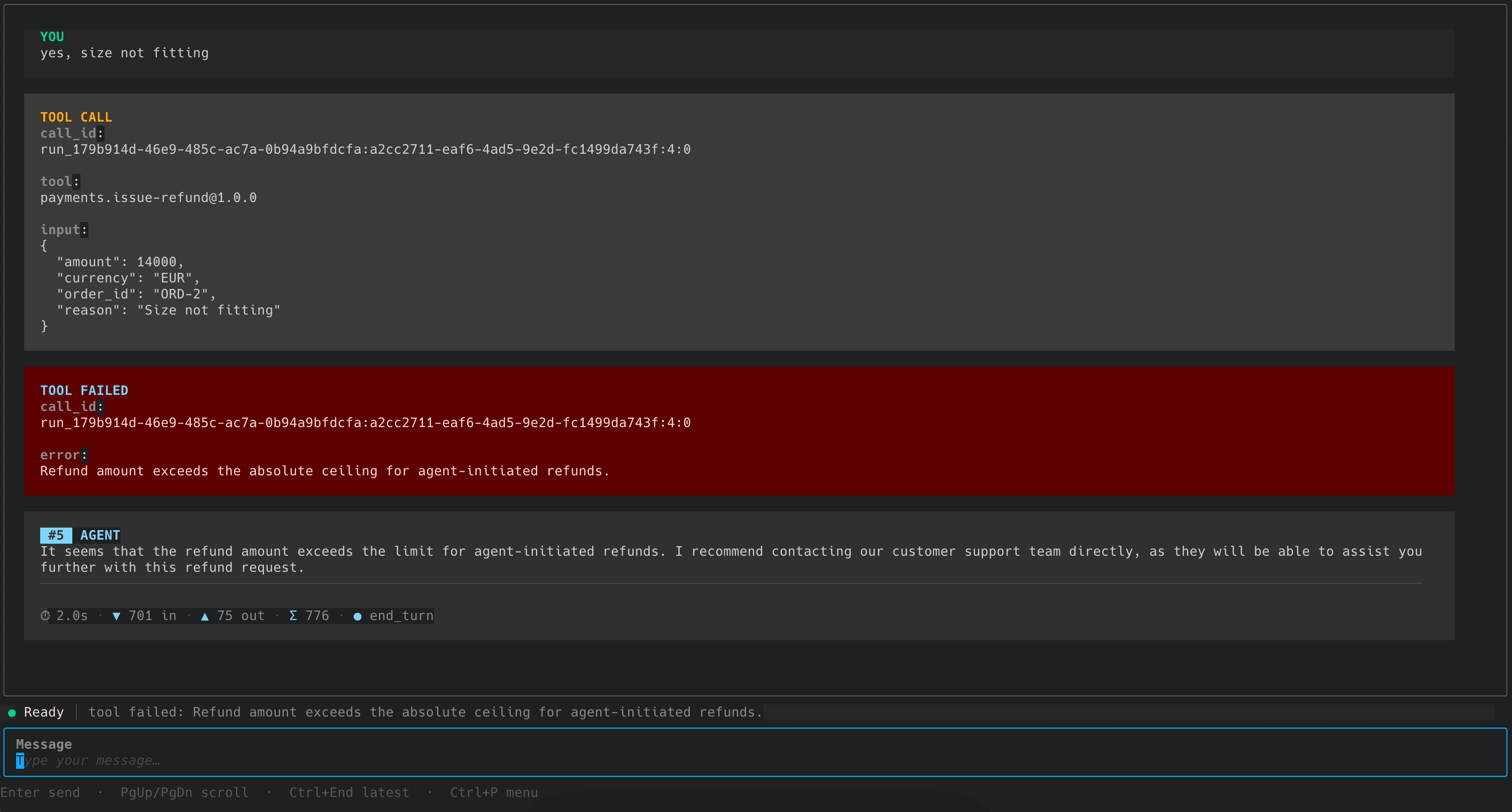Click the AGENT label next to #5

point(100,535)
